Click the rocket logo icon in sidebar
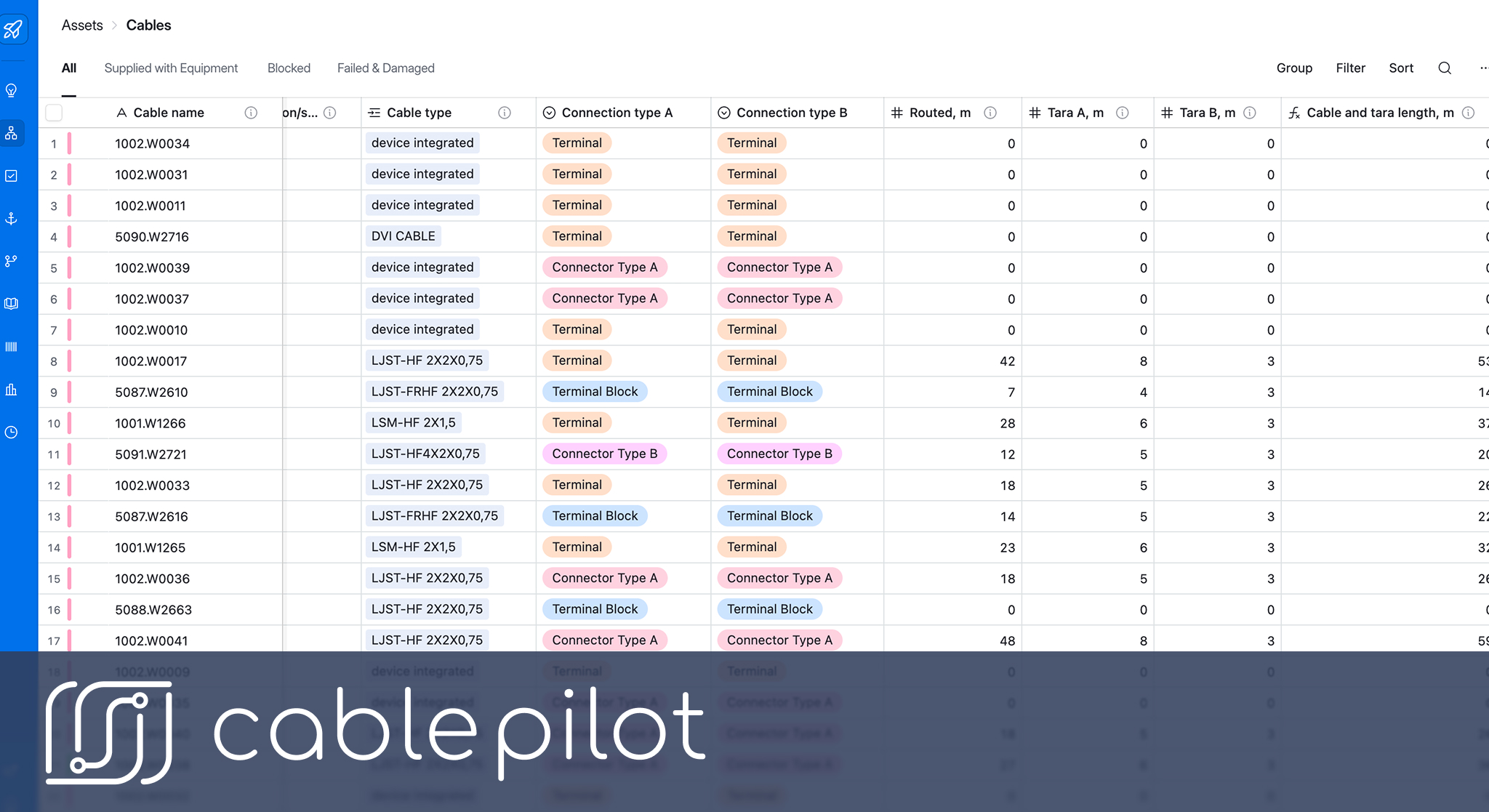Screen dimensions: 1489x812 (x=13, y=29)
